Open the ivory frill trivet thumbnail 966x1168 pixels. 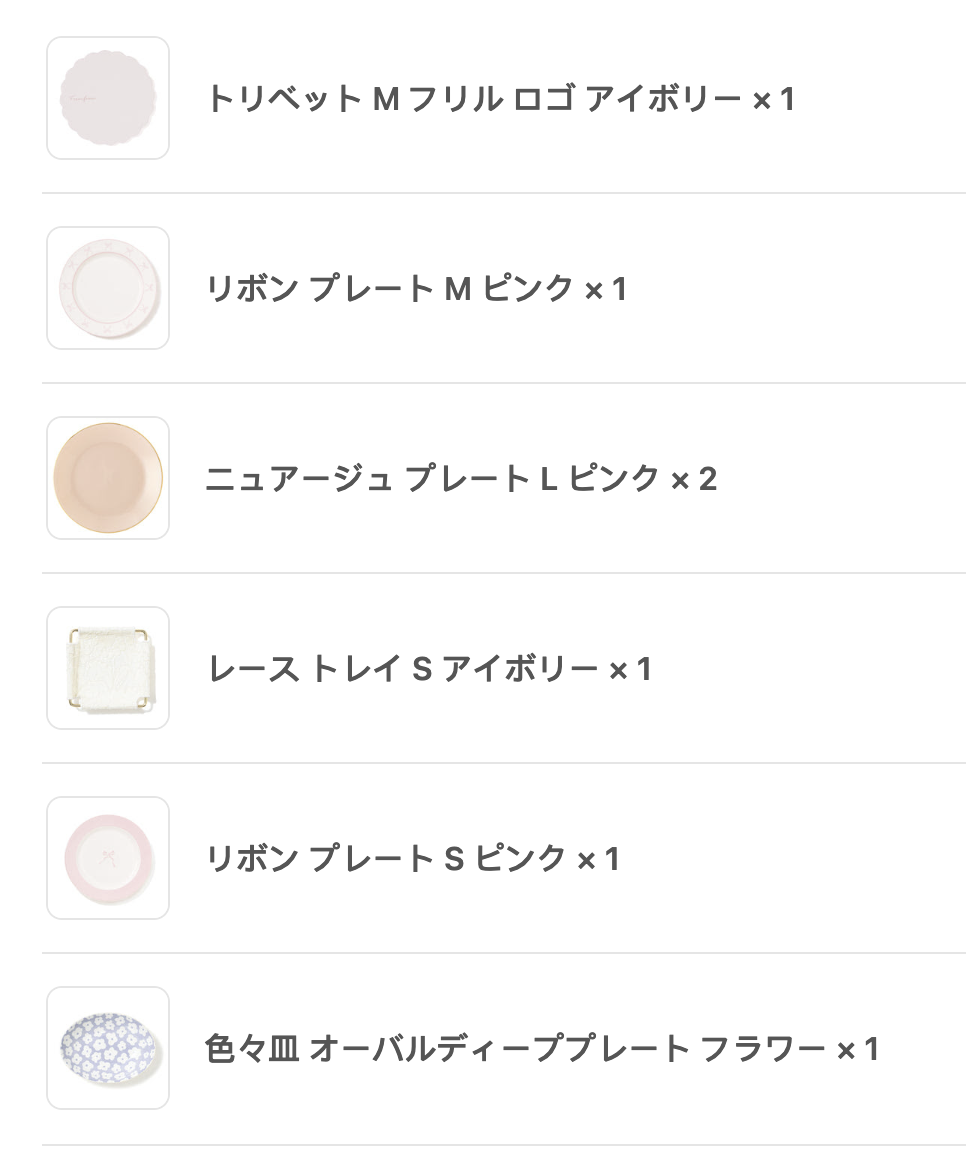click(x=108, y=98)
